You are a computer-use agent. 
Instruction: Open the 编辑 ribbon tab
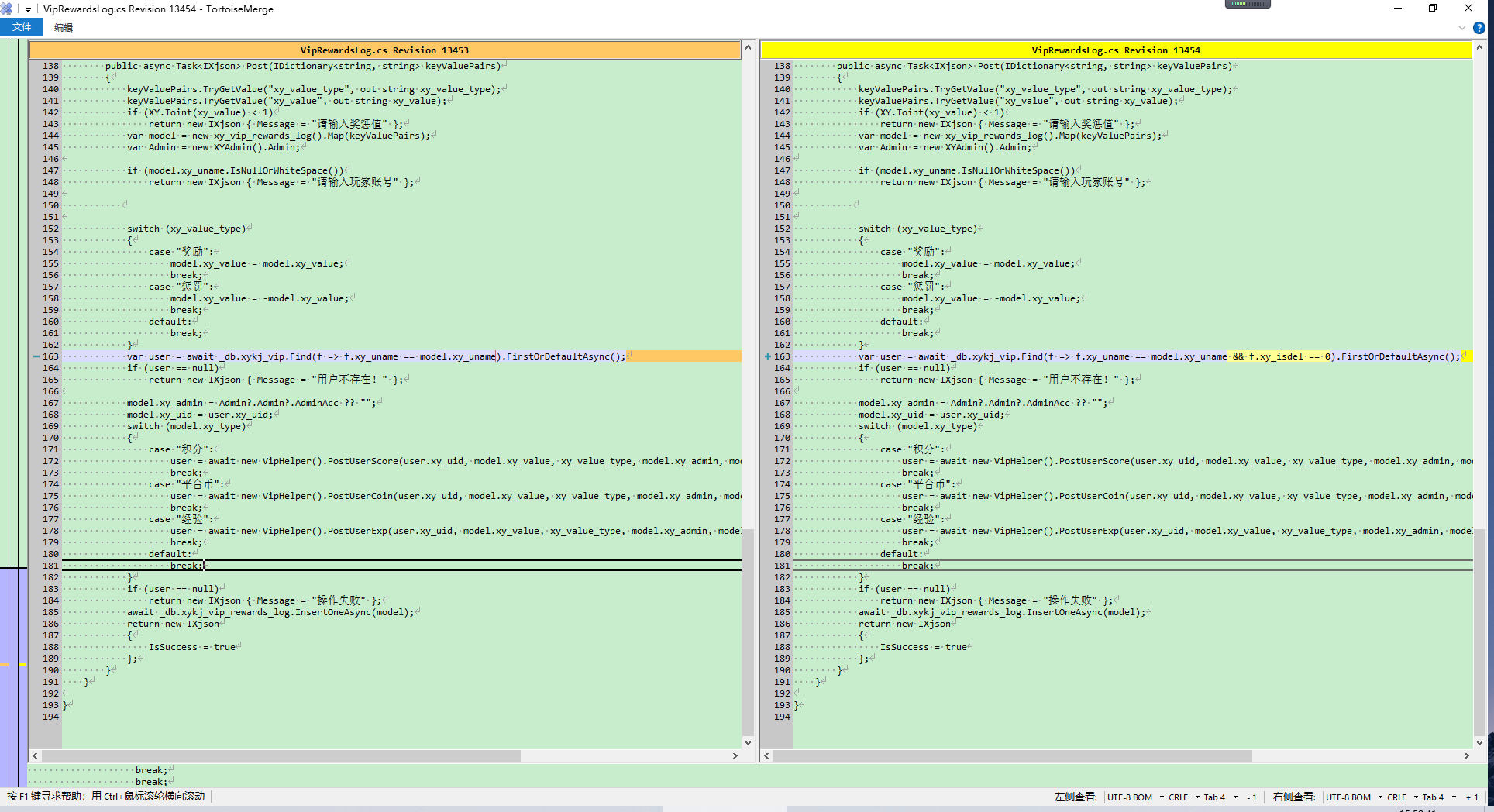[64, 27]
